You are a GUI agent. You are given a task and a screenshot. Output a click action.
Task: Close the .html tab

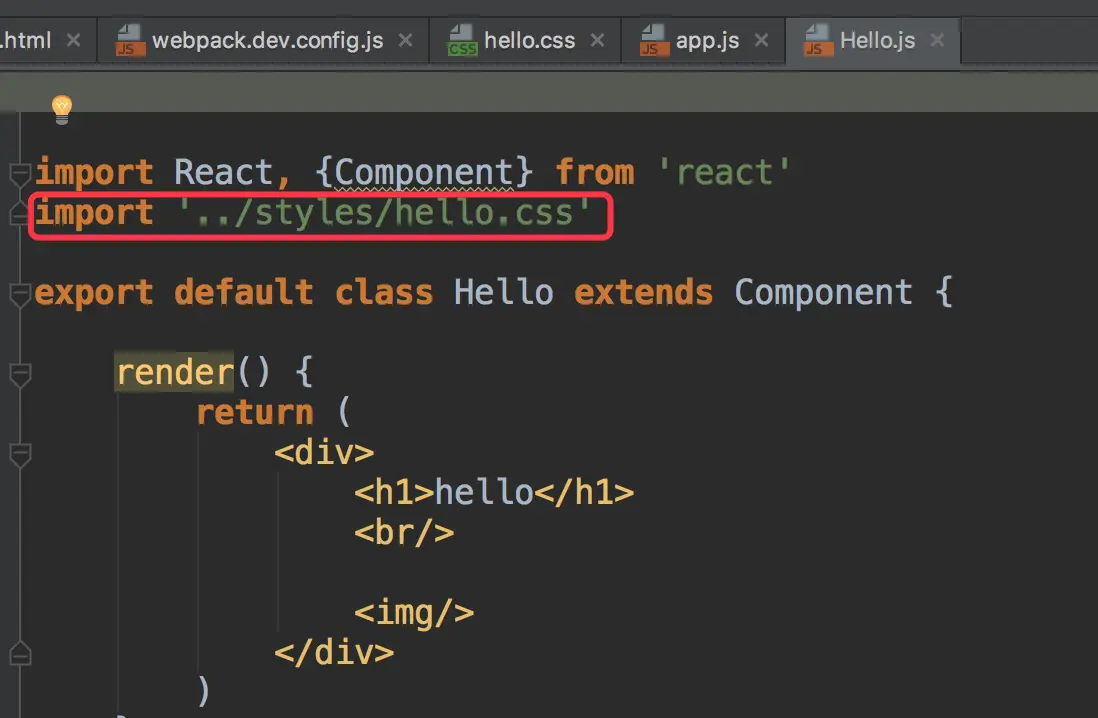pyautogui.click(x=74, y=41)
